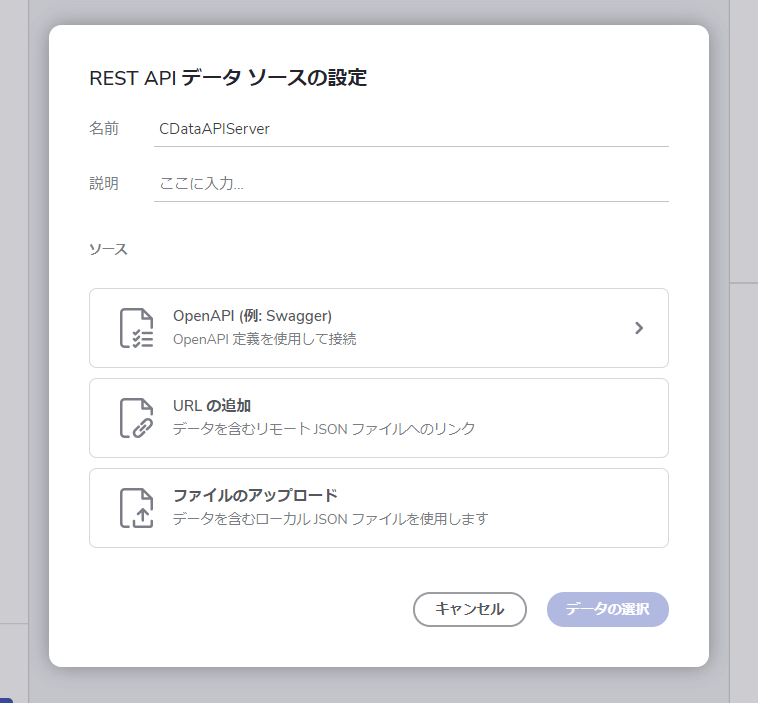758x703 pixels.
Task: Click the ソース section label
Action: click(108, 249)
